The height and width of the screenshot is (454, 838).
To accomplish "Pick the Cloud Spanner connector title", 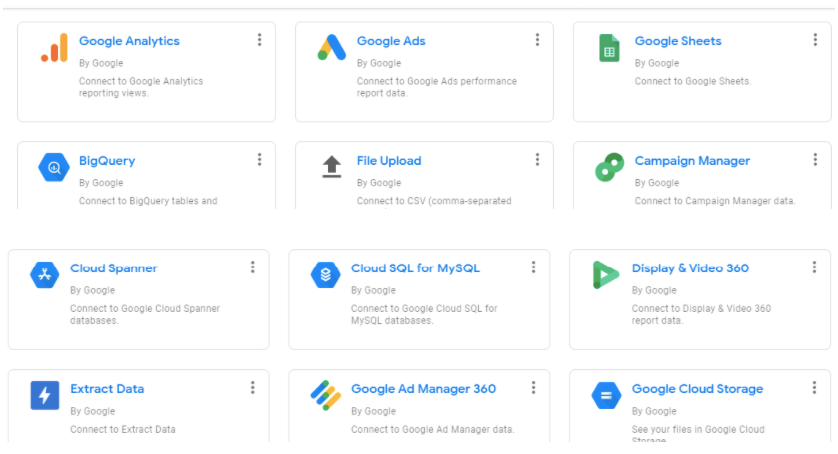I will (114, 268).
